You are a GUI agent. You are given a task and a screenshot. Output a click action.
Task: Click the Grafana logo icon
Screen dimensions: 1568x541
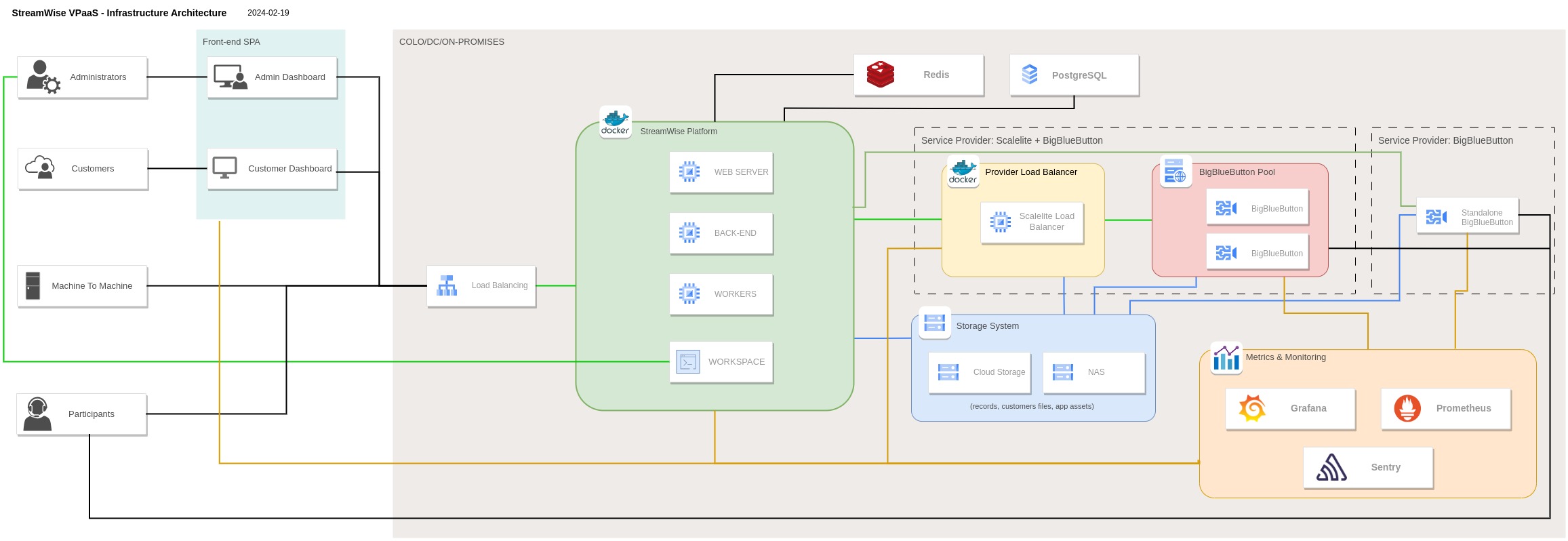[1252, 408]
